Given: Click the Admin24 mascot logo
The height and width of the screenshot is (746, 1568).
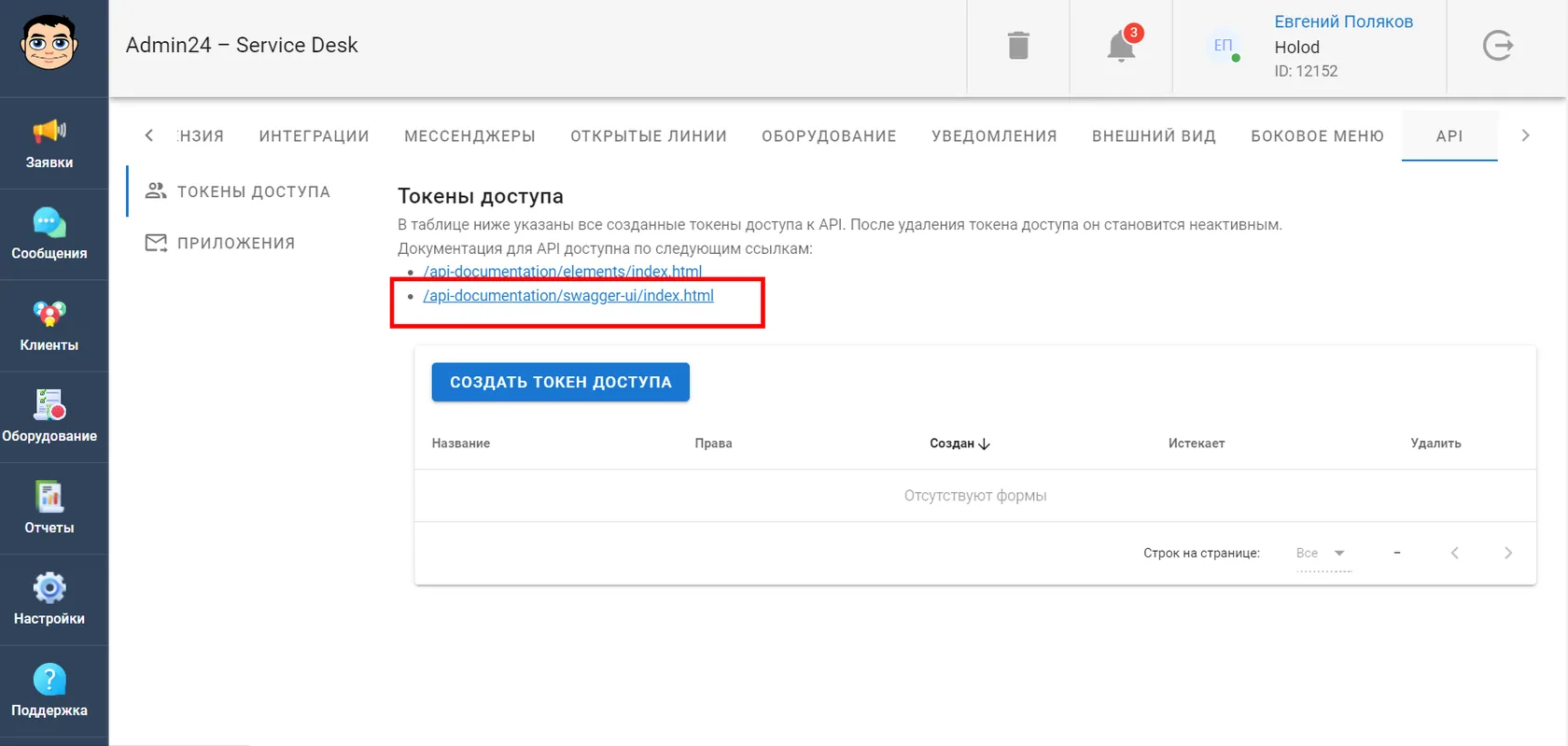Looking at the screenshot, I should tap(49, 43).
